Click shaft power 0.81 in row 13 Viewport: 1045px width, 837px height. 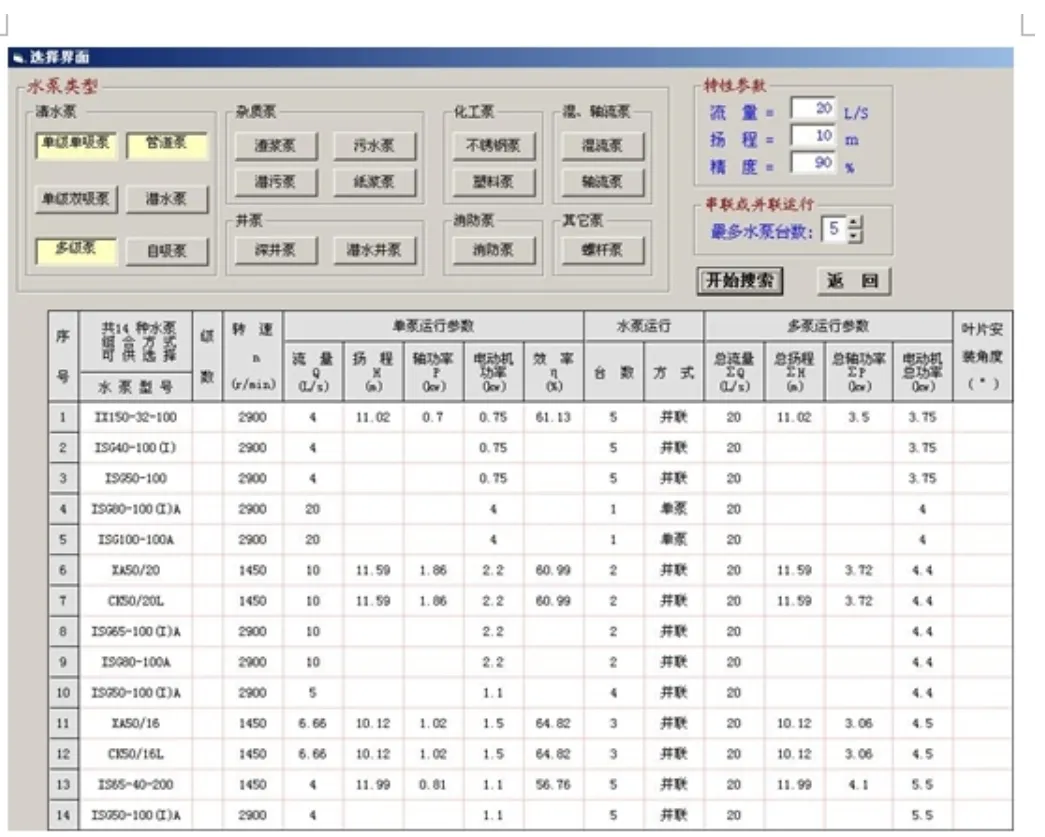click(433, 785)
